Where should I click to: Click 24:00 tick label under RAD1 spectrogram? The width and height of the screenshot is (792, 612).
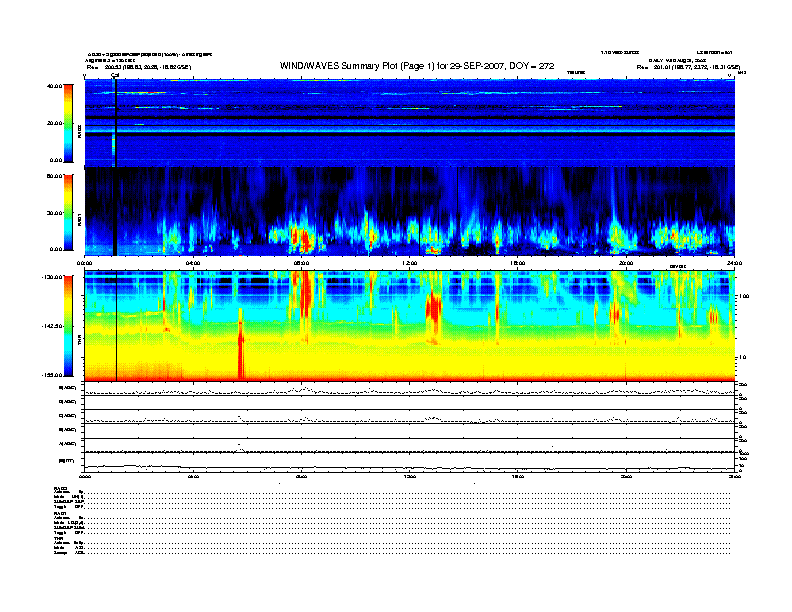click(x=734, y=263)
